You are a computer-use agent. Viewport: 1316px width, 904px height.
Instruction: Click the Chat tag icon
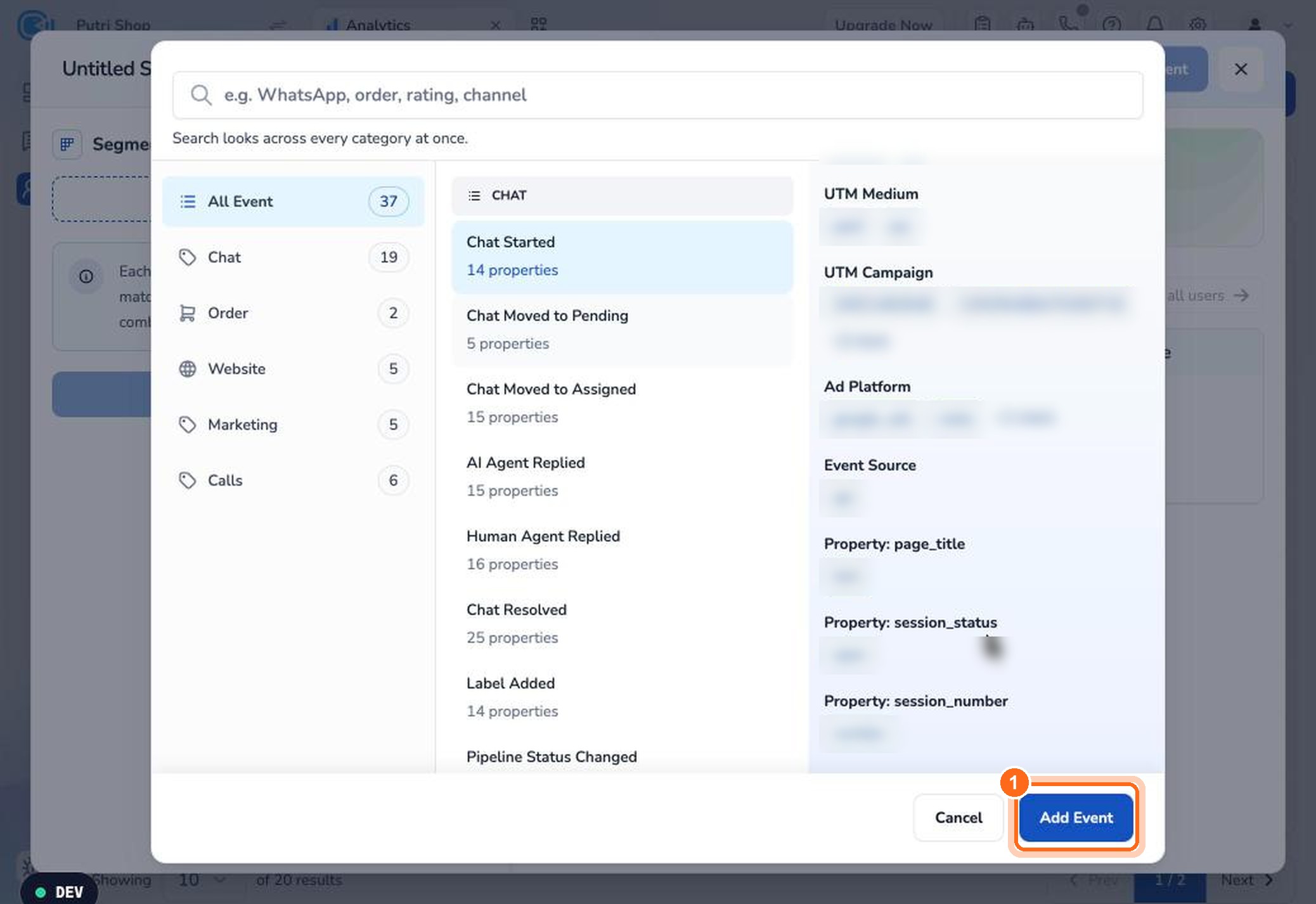coord(187,257)
